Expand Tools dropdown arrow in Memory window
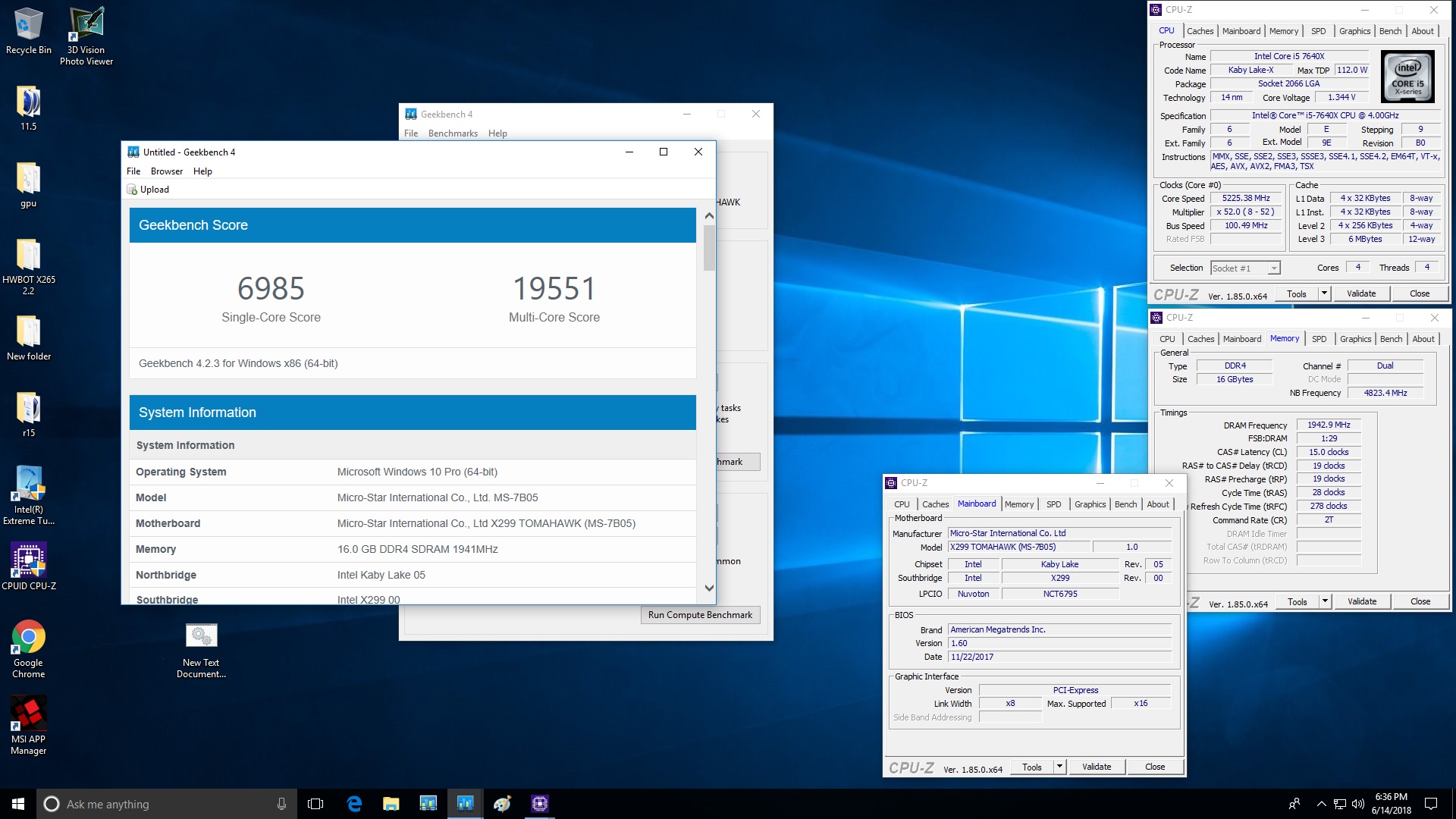This screenshot has width=1456, height=819. click(1325, 601)
